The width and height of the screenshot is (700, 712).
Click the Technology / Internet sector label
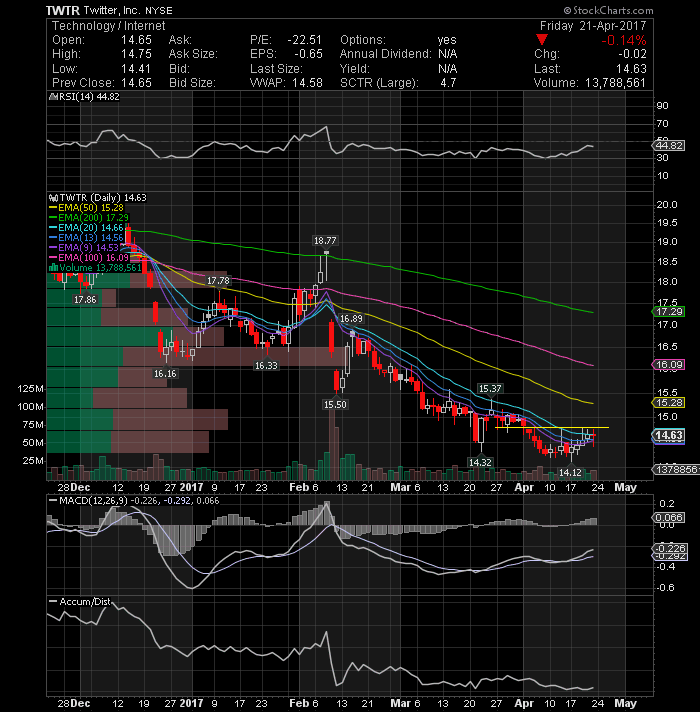point(108,26)
